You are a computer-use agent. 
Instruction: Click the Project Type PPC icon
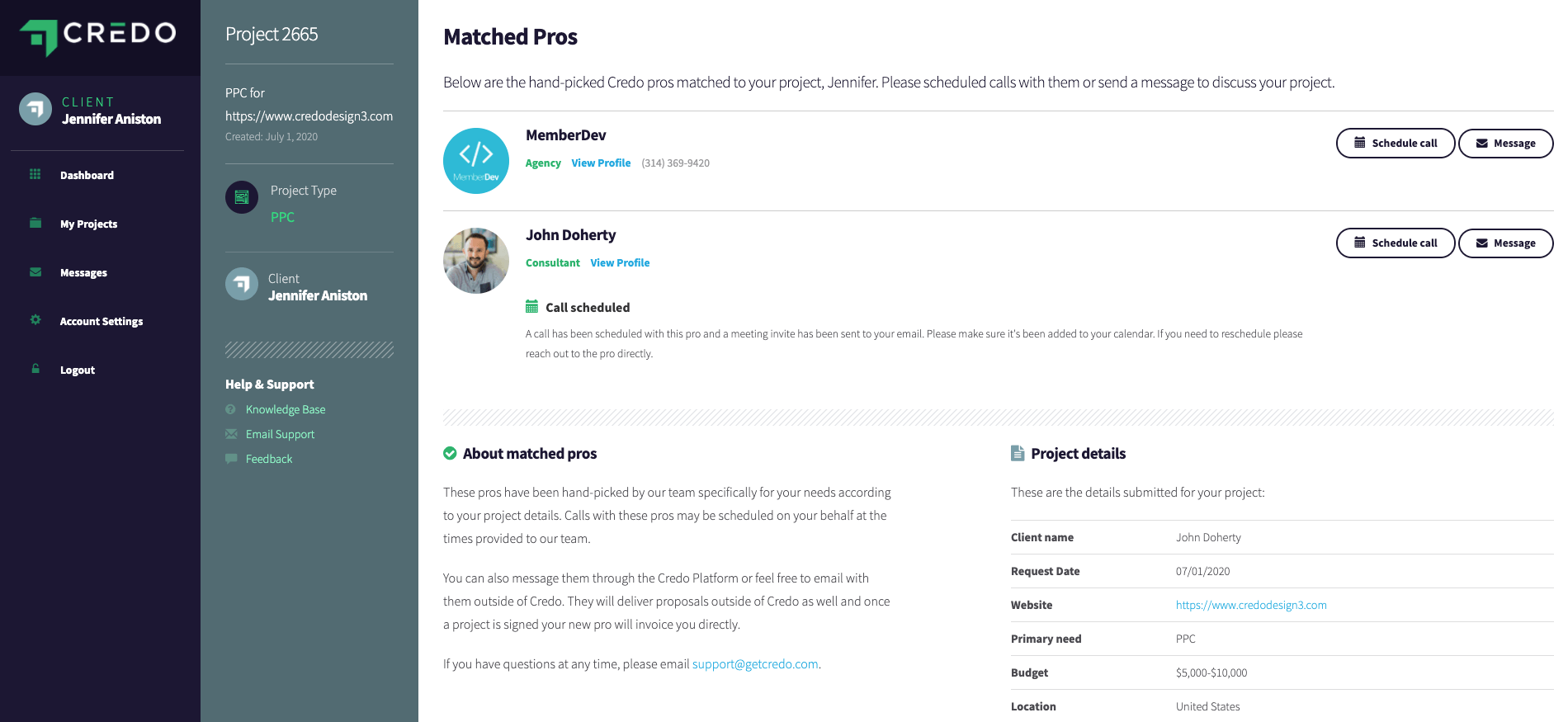[x=242, y=197]
